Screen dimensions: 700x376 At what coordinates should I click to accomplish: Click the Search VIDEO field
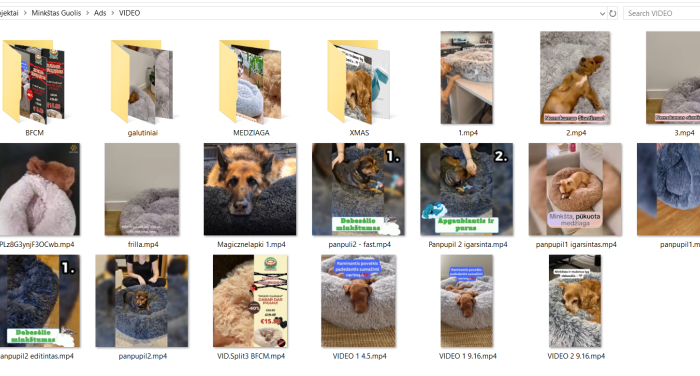(662, 13)
